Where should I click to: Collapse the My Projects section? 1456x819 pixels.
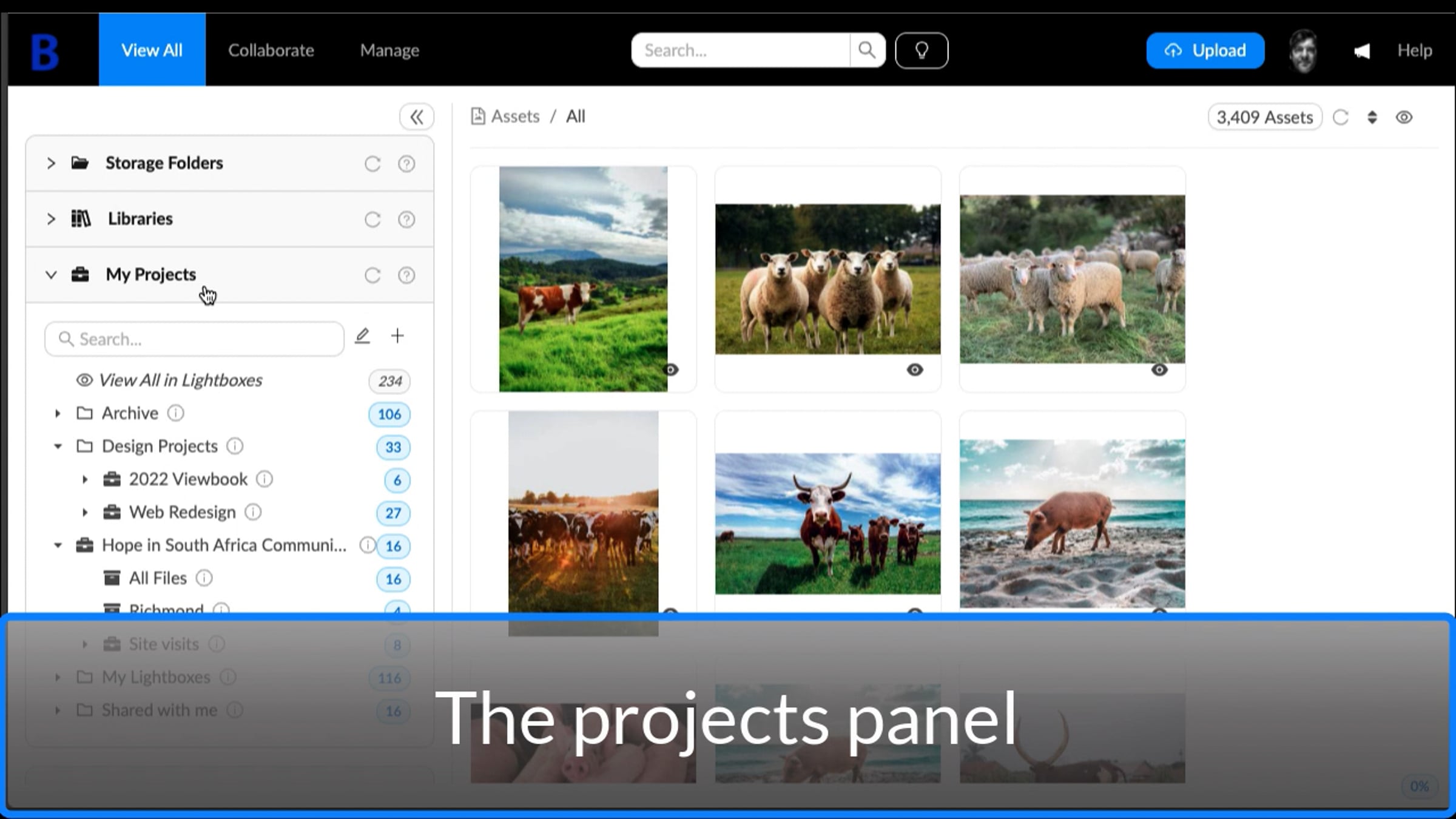point(51,275)
